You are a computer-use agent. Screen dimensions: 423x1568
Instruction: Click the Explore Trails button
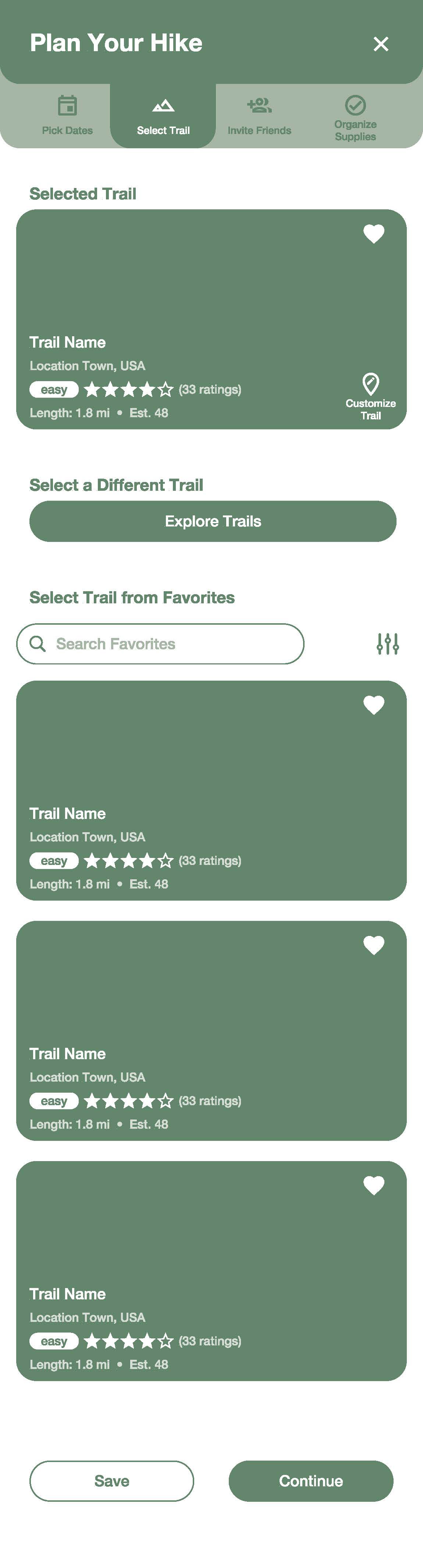coord(213,521)
